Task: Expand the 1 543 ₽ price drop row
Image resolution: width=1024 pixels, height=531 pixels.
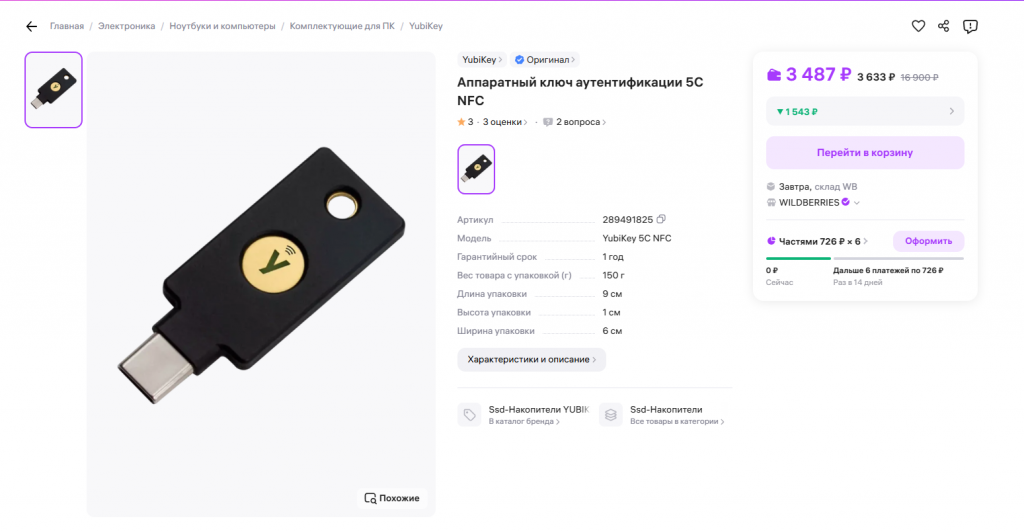Action: tap(865, 112)
